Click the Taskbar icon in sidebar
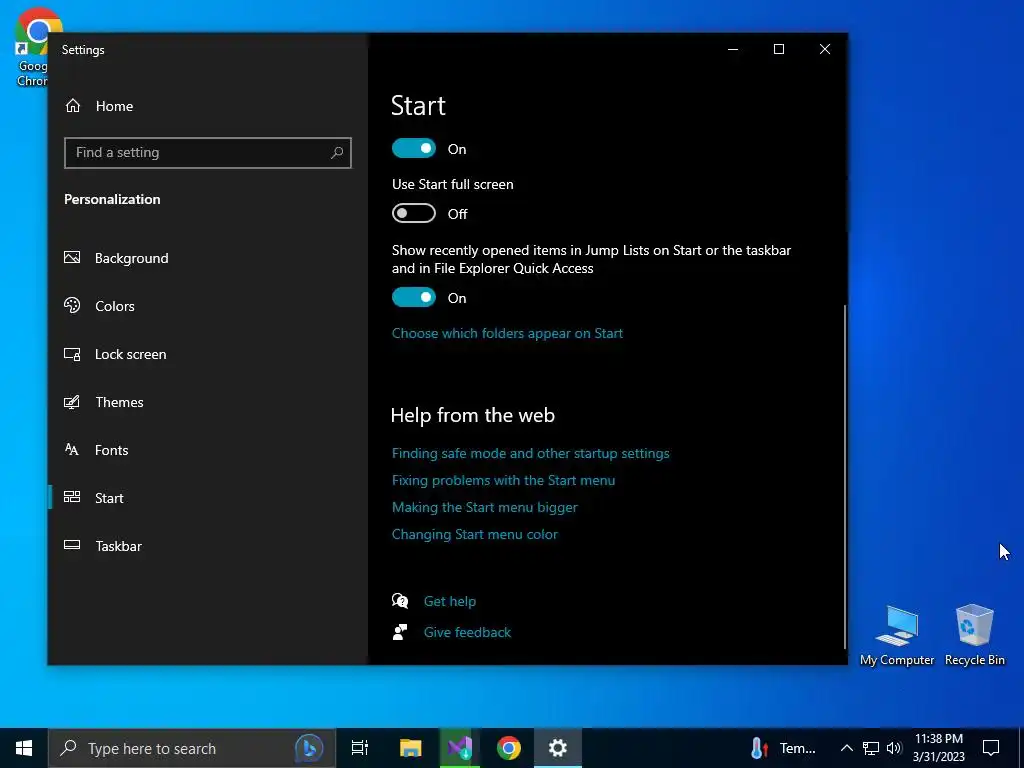The height and width of the screenshot is (768, 1024). click(72, 545)
